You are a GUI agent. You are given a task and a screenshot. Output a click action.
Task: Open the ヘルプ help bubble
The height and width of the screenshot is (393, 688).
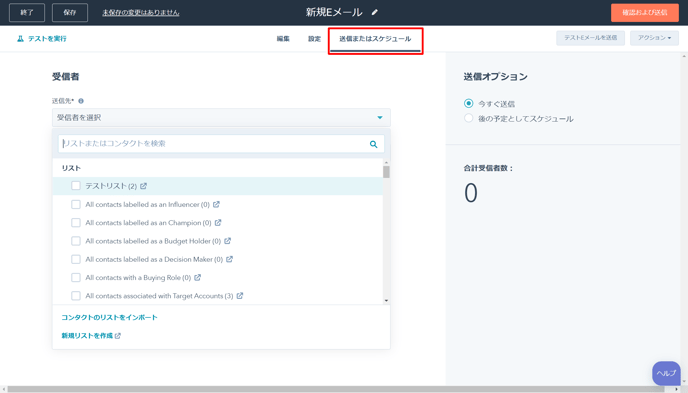pos(666,373)
